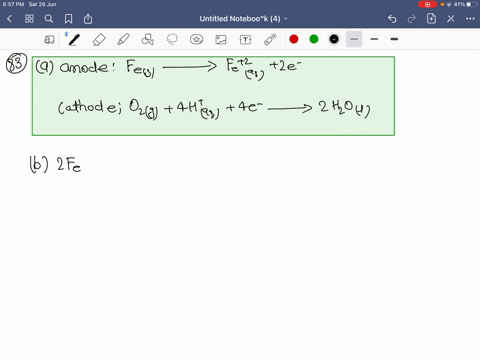The width and height of the screenshot is (480, 360).
Task: Select the Laser pointer tool
Action: point(270,39)
